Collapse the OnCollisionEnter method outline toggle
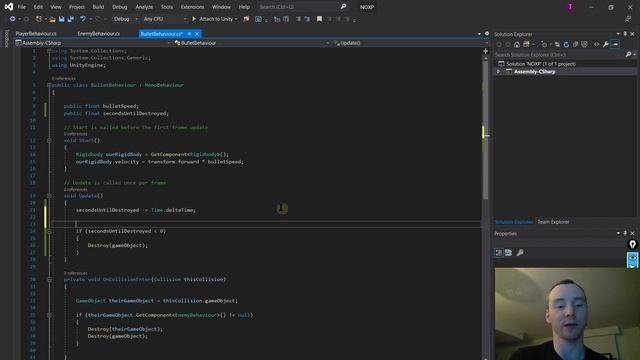This screenshot has width=640, height=360. coord(49,280)
